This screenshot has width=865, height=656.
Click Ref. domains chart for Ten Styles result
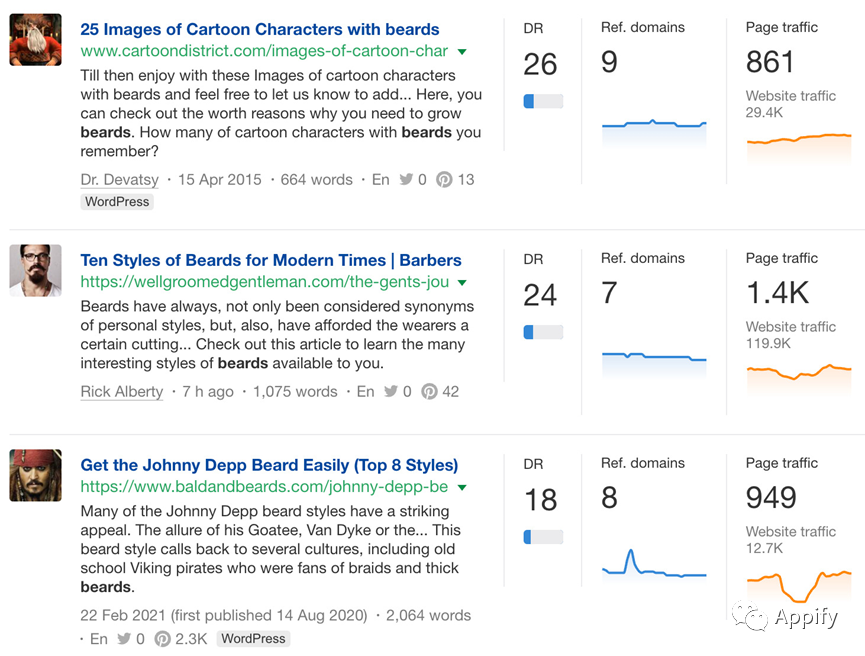[x=654, y=364]
